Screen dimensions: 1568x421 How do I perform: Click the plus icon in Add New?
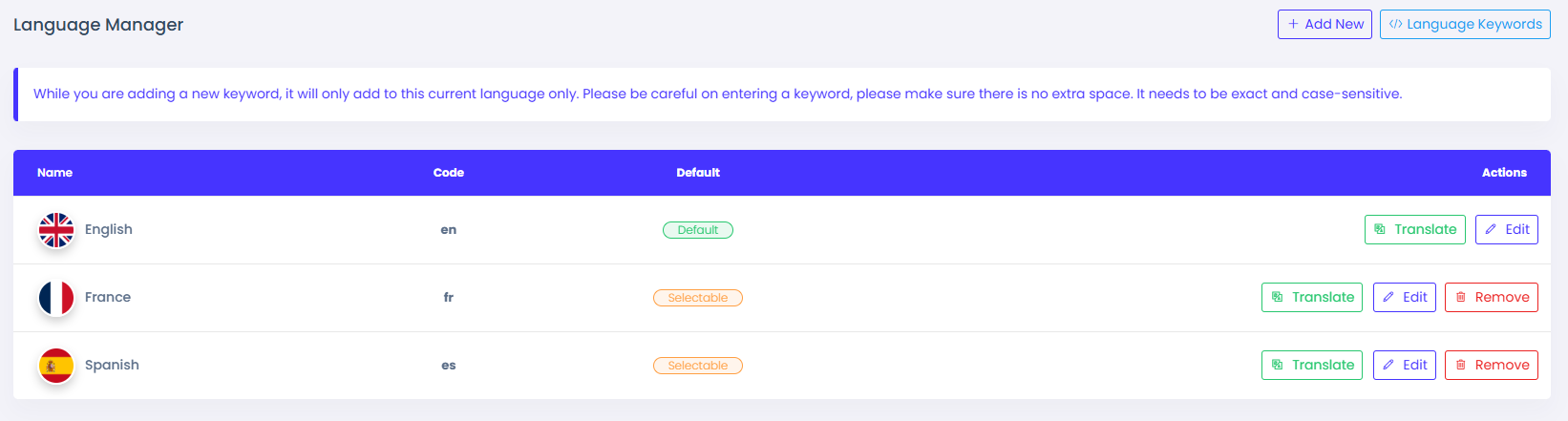(1293, 24)
